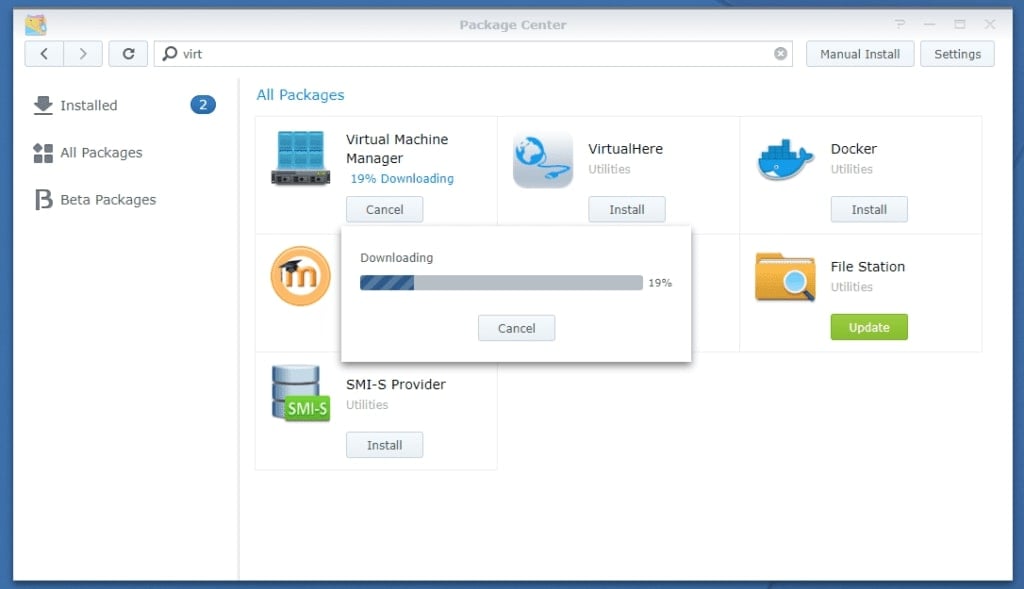
Task: Click the Docker package name
Action: (854, 149)
